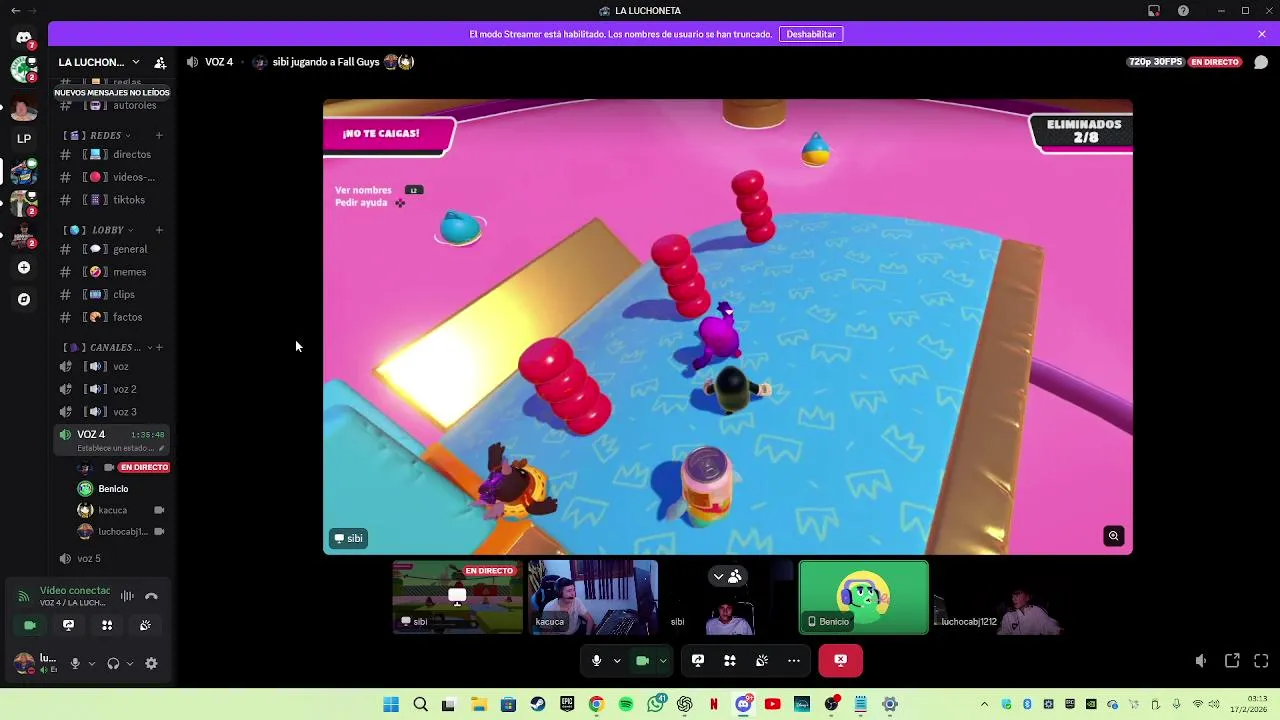
Task: Open activities from the voice panel
Action: tap(107, 625)
